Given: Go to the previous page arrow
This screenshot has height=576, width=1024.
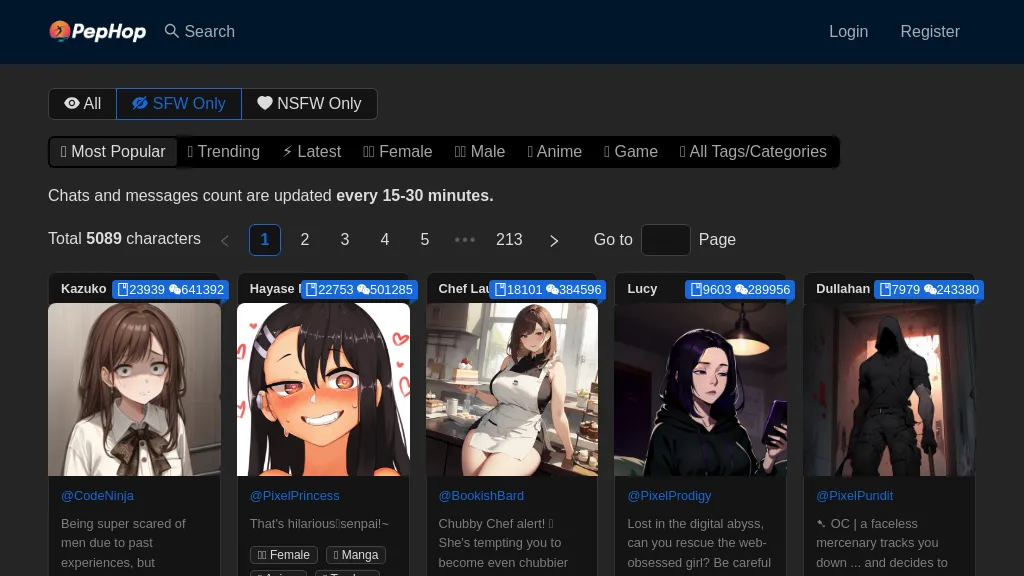Looking at the screenshot, I should point(225,240).
